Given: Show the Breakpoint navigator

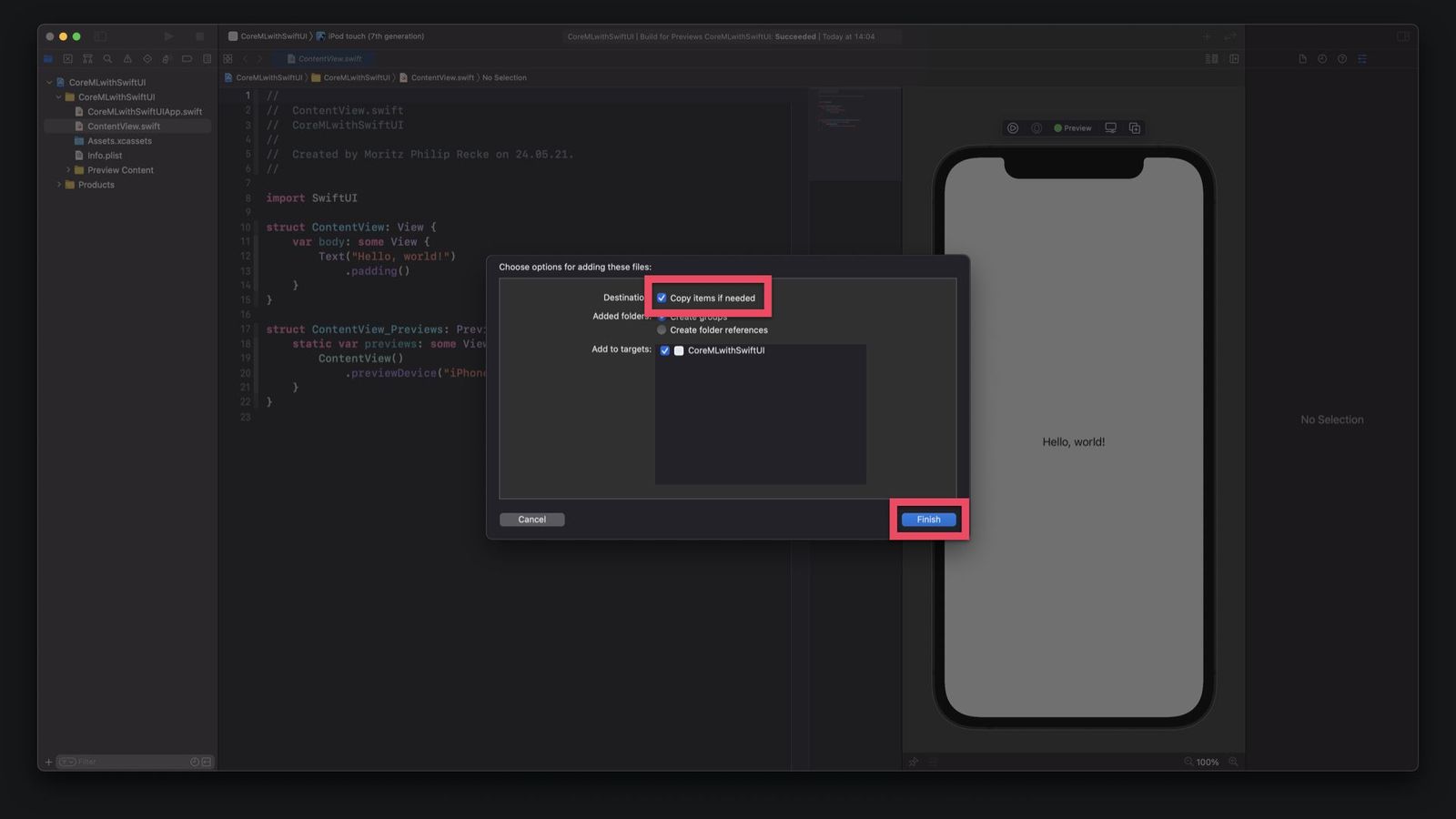Looking at the screenshot, I should pyautogui.click(x=187, y=58).
